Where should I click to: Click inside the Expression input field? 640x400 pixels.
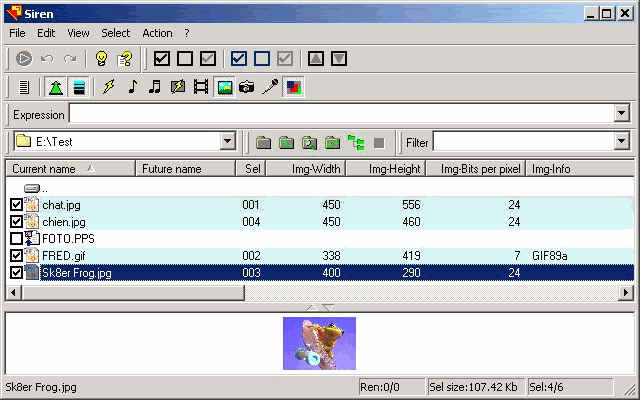[x=342, y=113]
